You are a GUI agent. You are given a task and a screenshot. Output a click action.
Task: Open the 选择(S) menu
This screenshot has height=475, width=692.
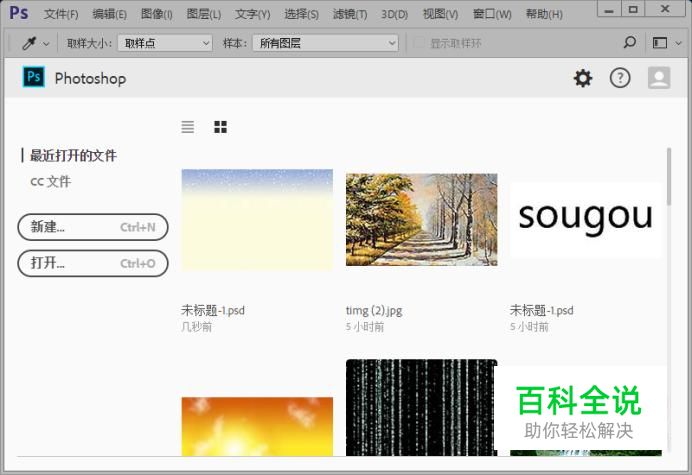[301, 15]
